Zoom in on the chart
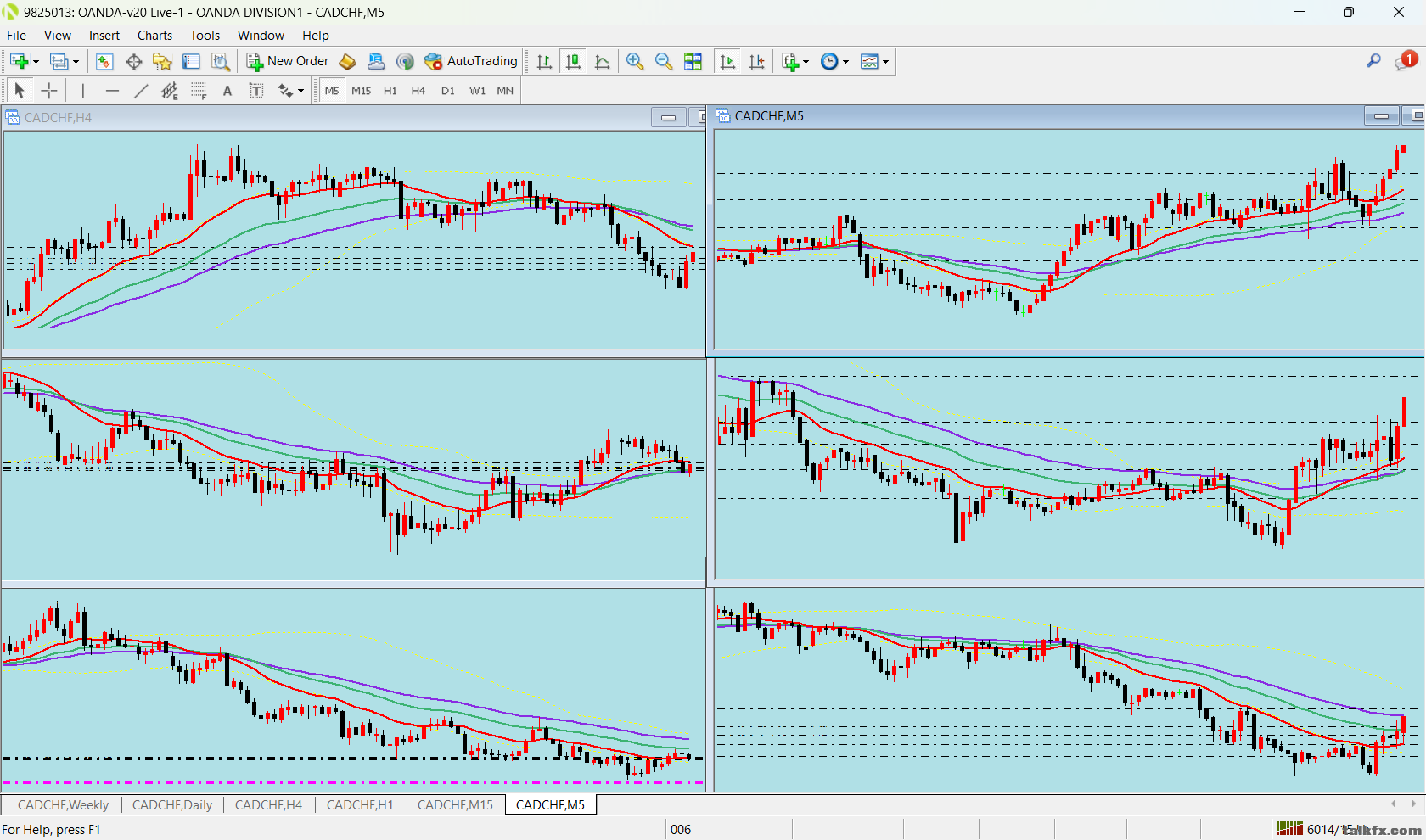The width and height of the screenshot is (1426, 840). [x=635, y=61]
